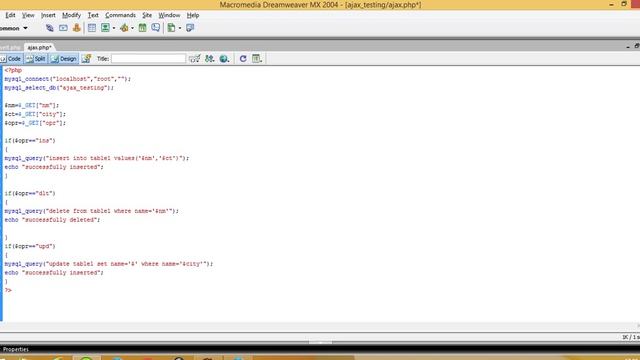This screenshot has height=360, width=640.
Task: Open the Help menu
Action: 193,15
